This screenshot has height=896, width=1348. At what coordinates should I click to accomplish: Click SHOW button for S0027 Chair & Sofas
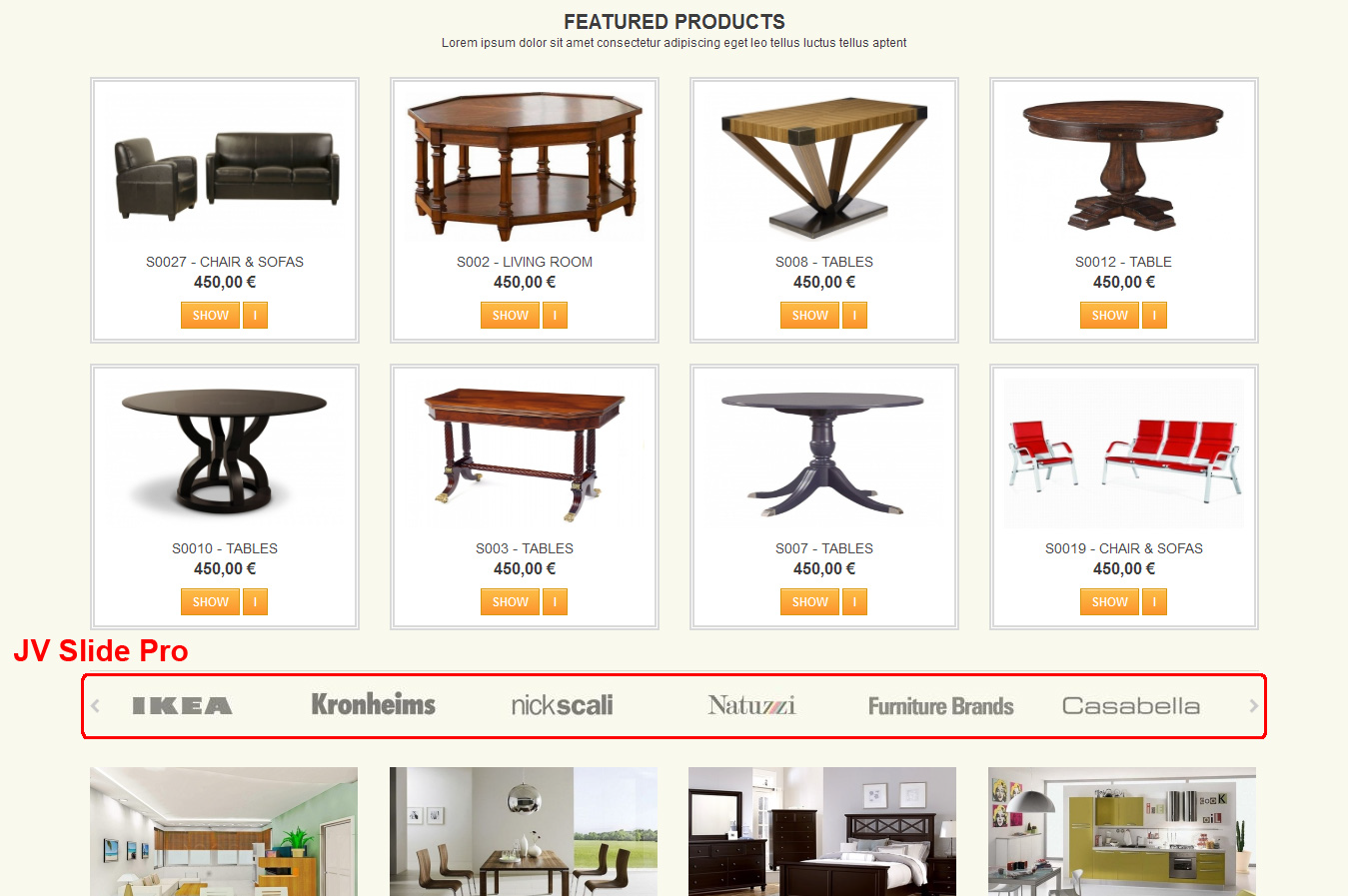coord(210,316)
